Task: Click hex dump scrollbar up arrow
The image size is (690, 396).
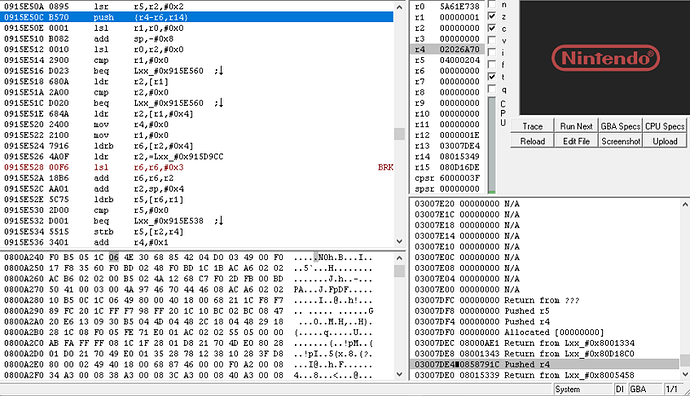Action: coord(399,258)
